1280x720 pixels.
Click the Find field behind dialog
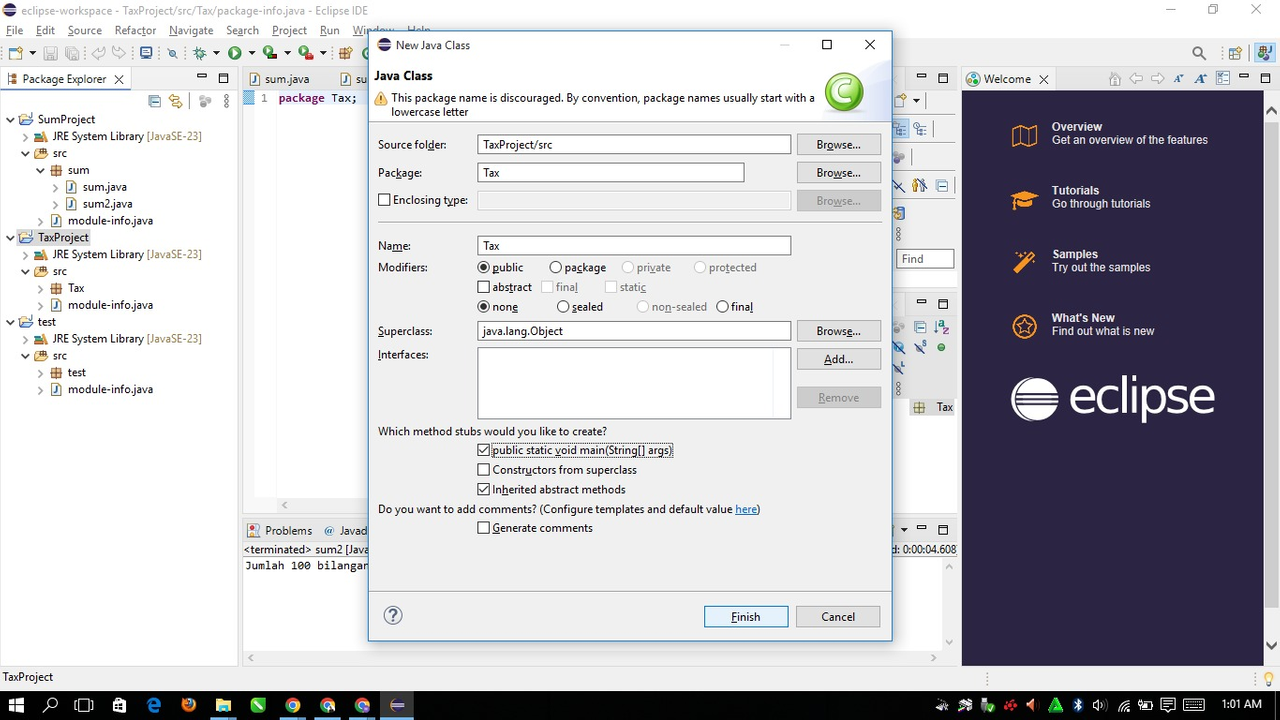(x=925, y=259)
